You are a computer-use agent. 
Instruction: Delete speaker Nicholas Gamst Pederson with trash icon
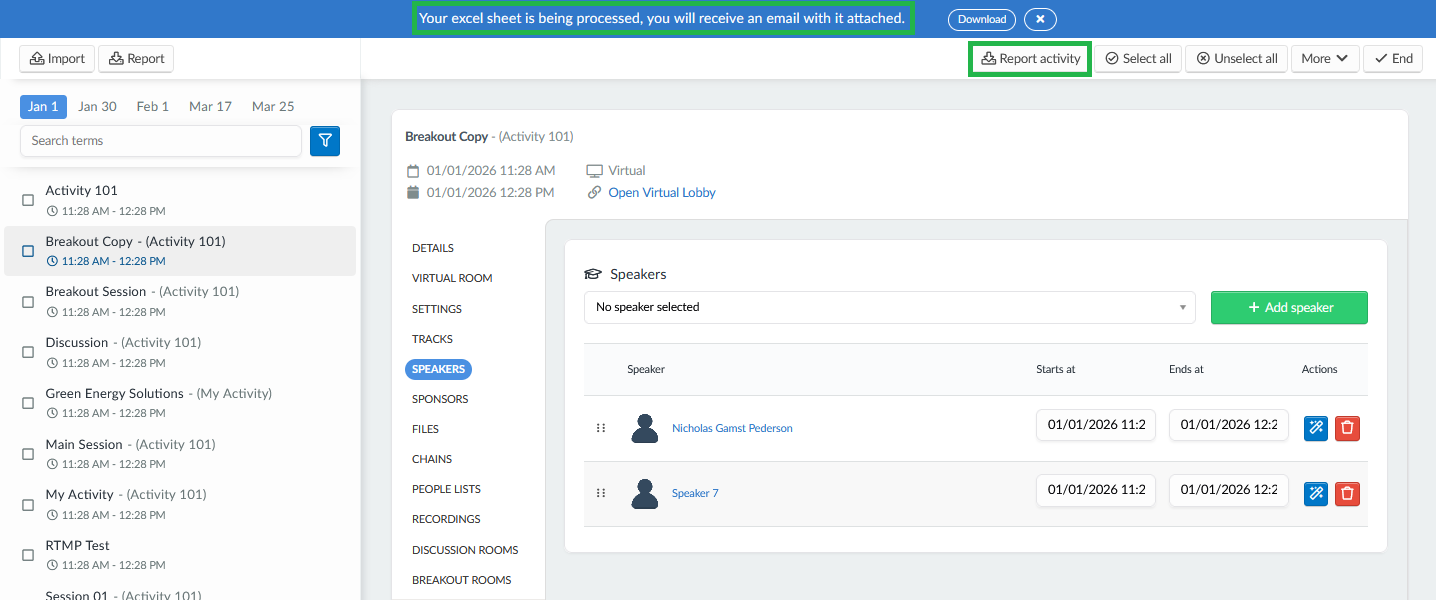pyautogui.click(x=1347, y=428)
